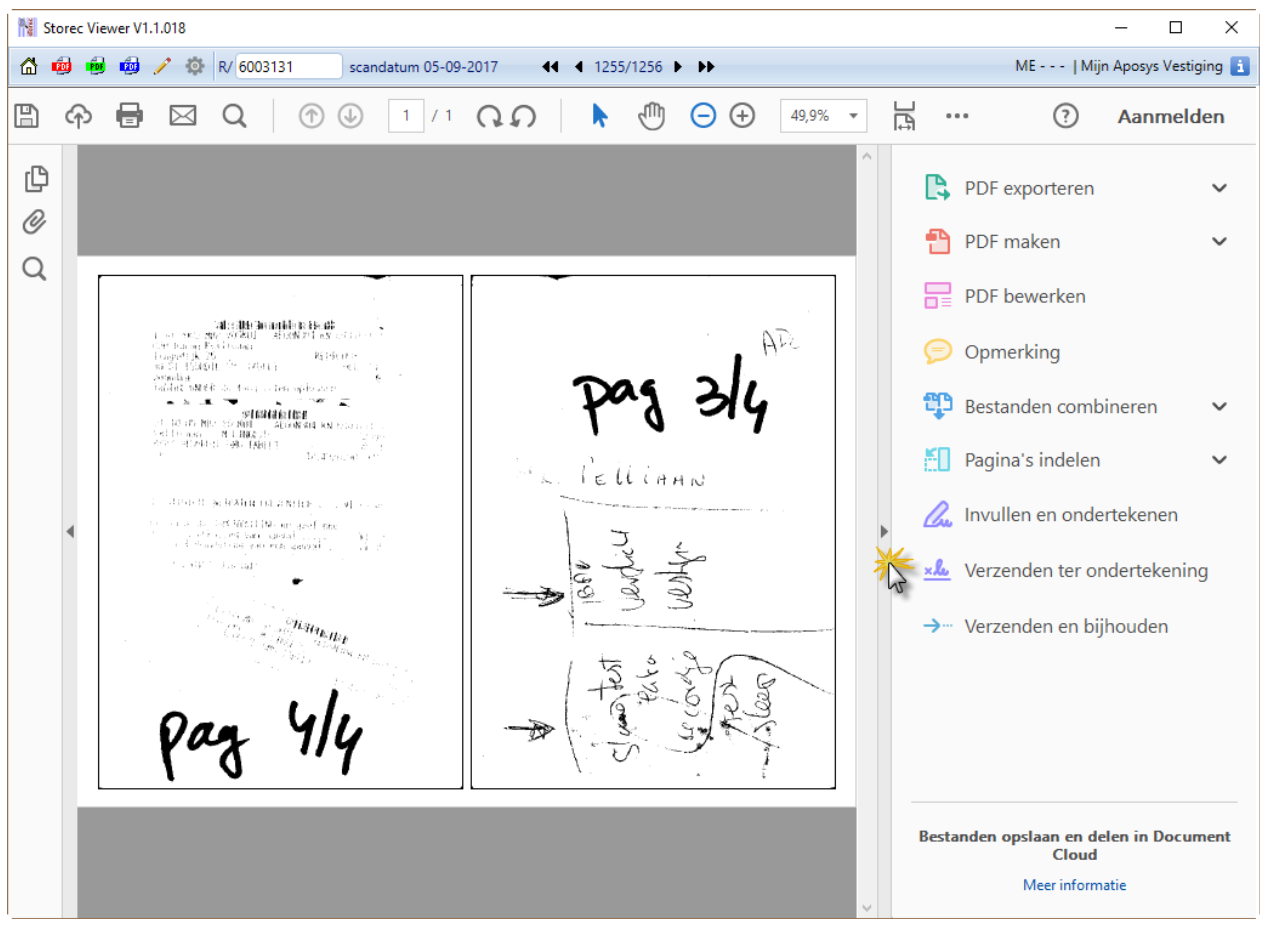The height and width of the screenshot is (925, 1268).
Task: Select the hand pan tool
Action: point(652,116)
